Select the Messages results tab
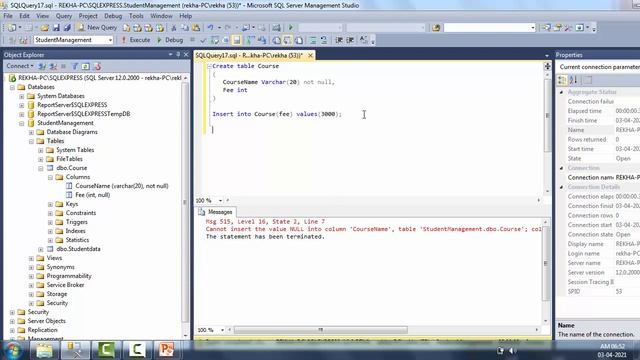 pos(215,212)
